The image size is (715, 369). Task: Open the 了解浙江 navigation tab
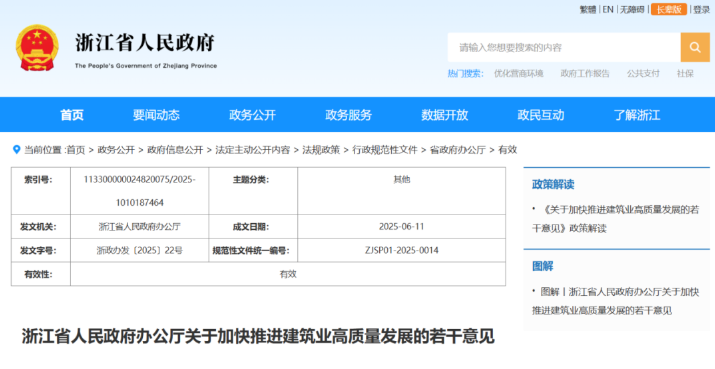tap(637, 115)
